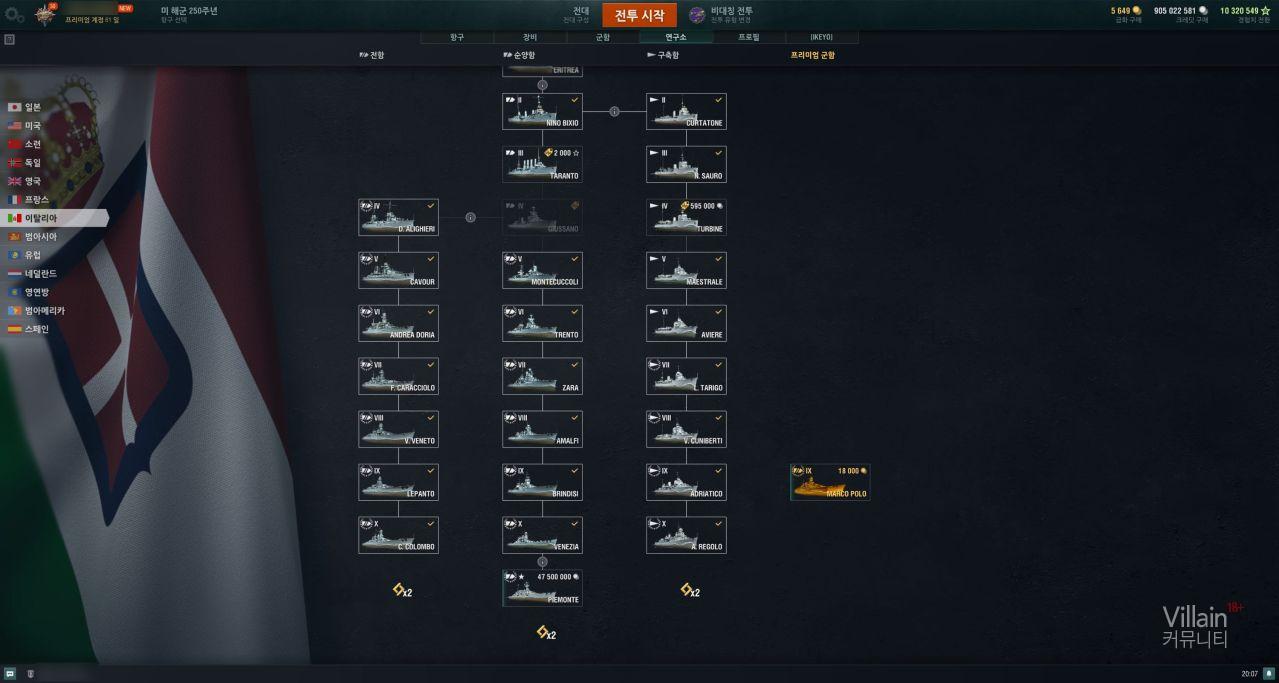Click the info icon between Nino Bixio and Curtatone
The height and width of the screenshot is (683, 1279).
pyautogui.click(x=614, y=112)
